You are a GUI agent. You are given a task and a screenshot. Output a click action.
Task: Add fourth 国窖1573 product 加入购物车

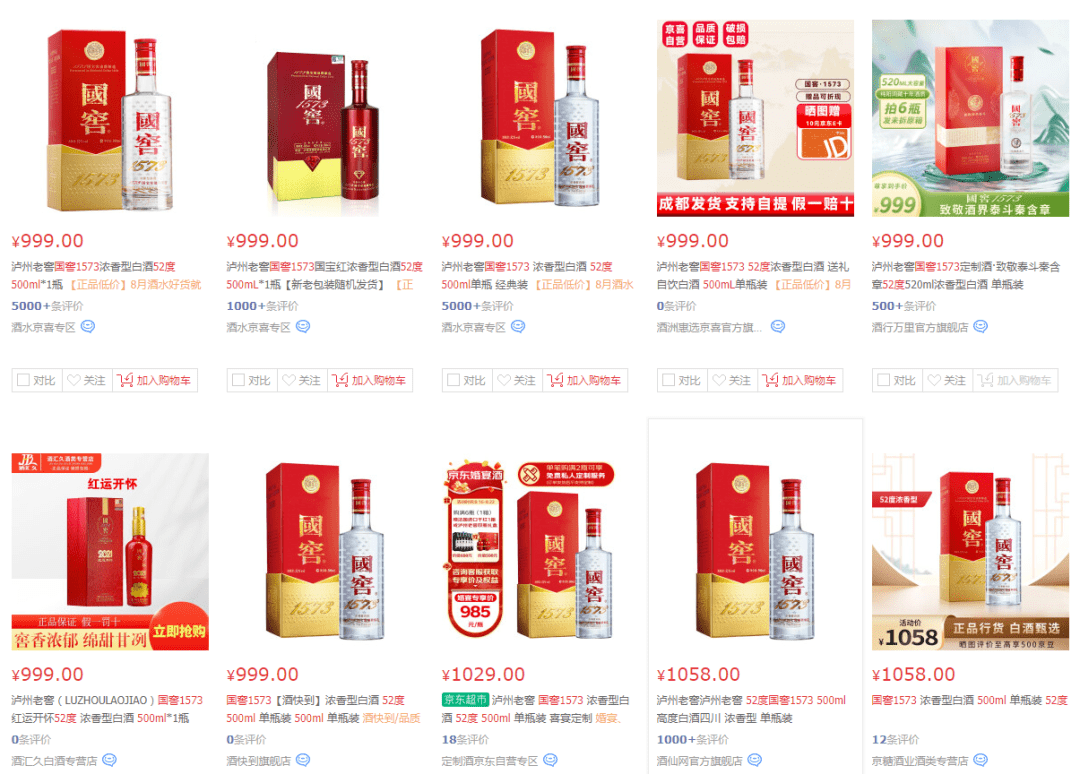click(800, 380)
